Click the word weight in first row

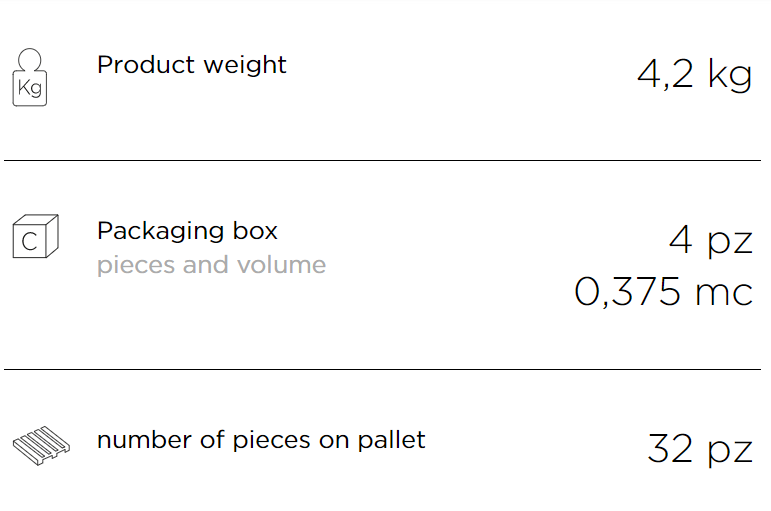245,66
